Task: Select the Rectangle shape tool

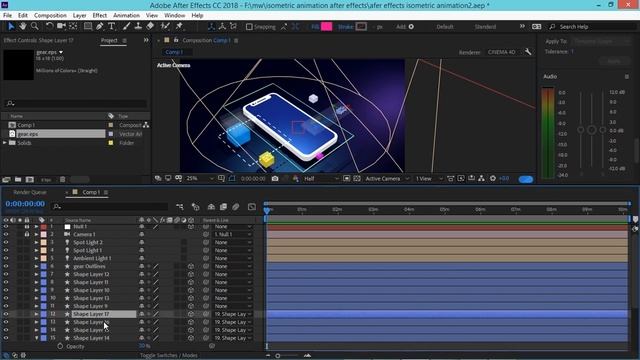Action: click(88, 27)
